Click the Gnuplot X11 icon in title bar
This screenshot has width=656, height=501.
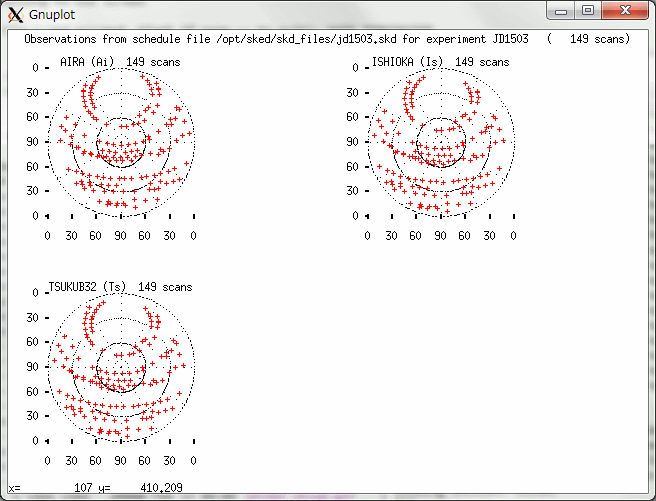pyautogui.click(x=15, y=15)
